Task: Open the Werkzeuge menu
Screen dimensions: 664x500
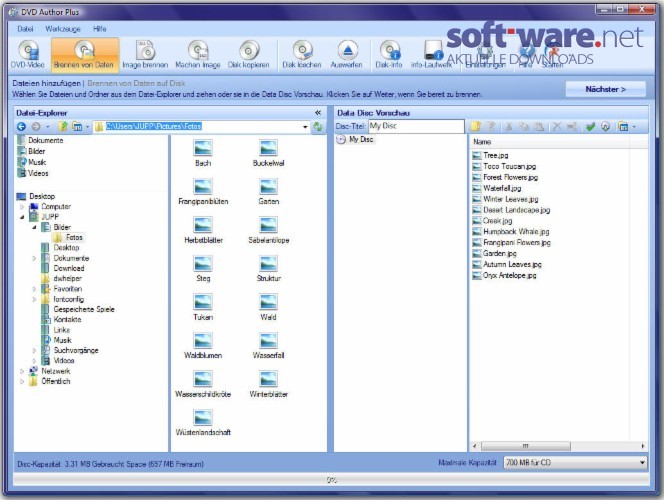Action: click(63, 29)
